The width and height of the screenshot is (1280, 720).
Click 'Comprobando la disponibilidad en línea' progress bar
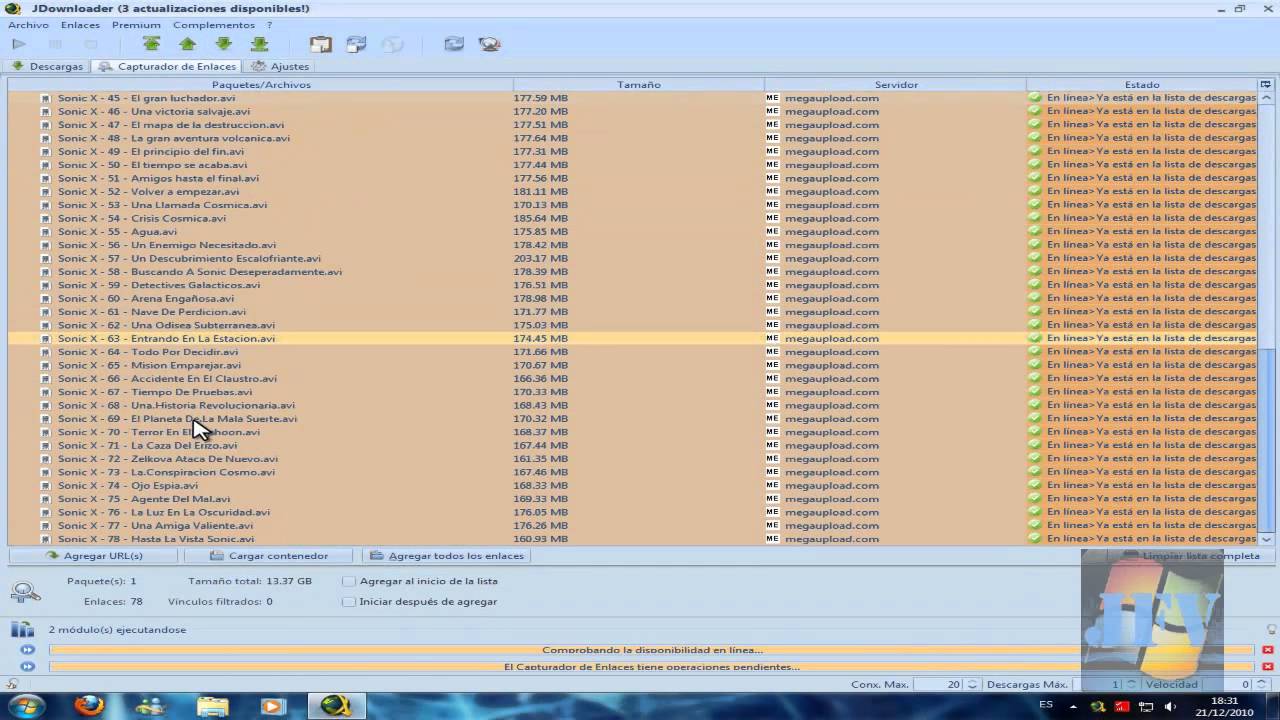click(652, 650)
